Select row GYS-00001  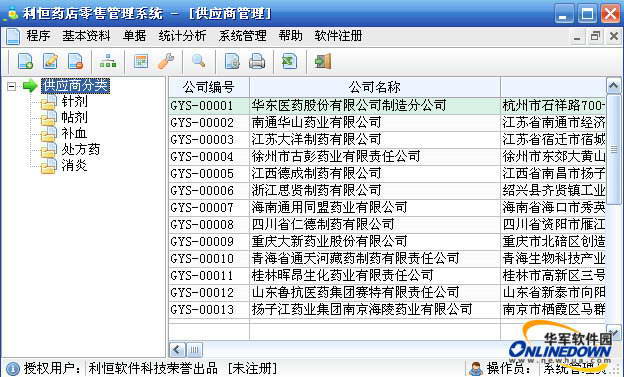point(387,105)
